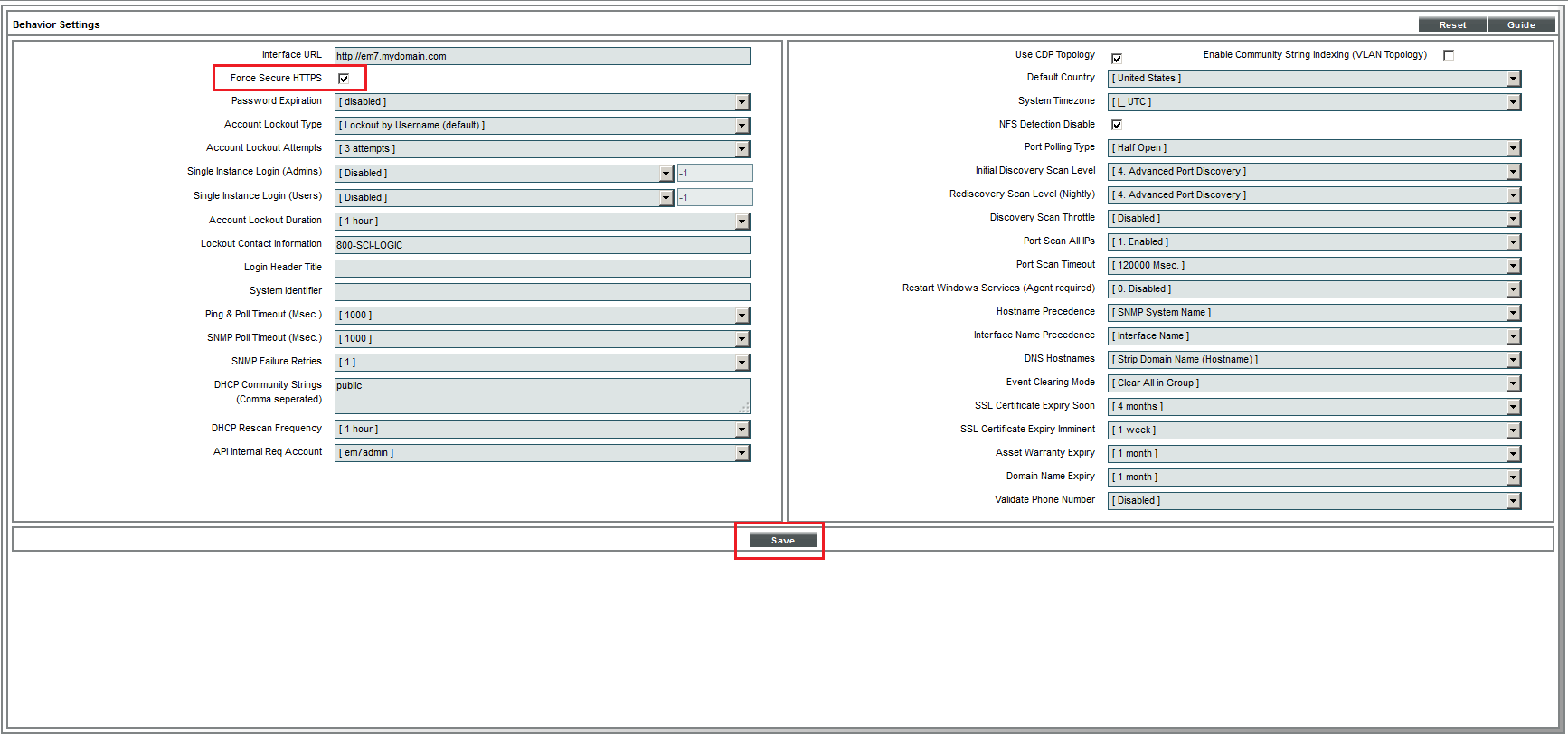Open Discovery Scan Throttle dropdown
Image resolution: width=1568 pixels, height=737 pixels.
[x=1315, y=219]
